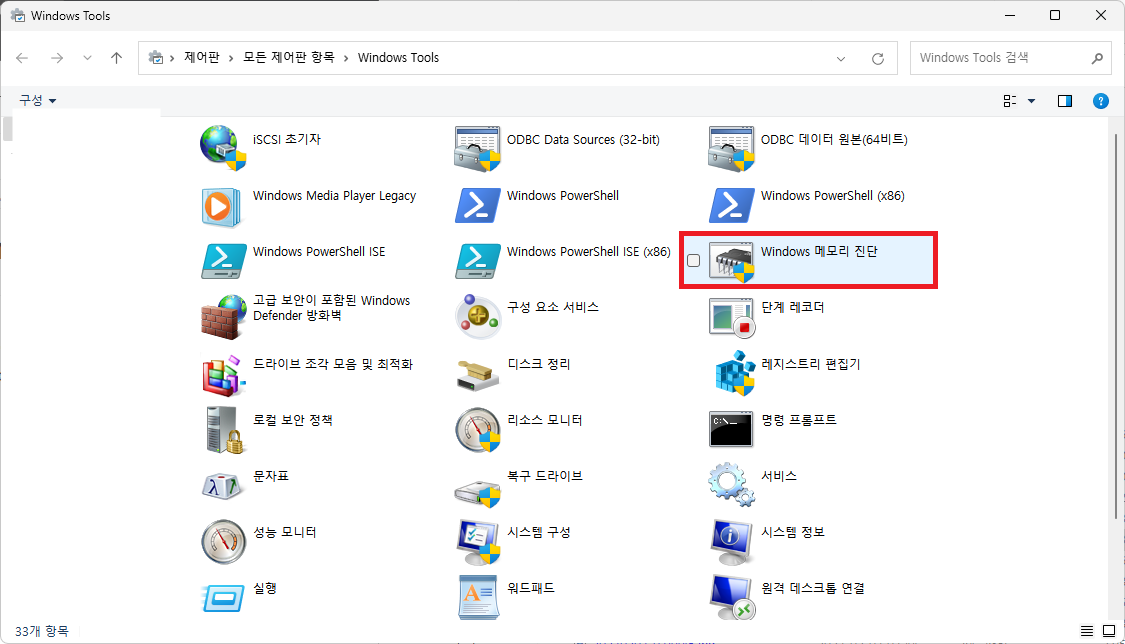Select the Windows Defender 방화벽 brick-wall icon

pyautogui.click(x=223, y=318)
